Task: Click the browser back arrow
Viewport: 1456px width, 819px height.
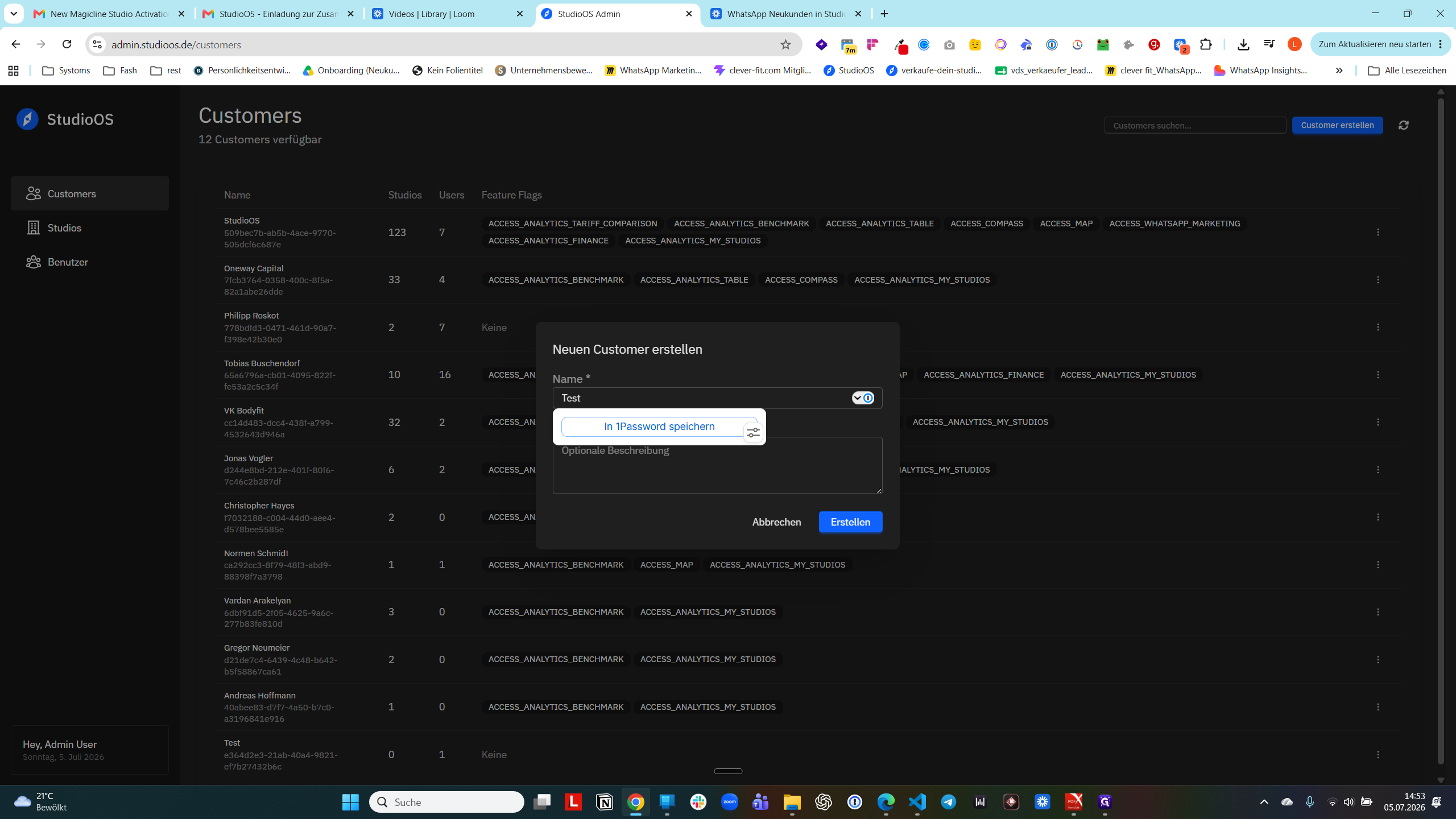Action: 15,44
